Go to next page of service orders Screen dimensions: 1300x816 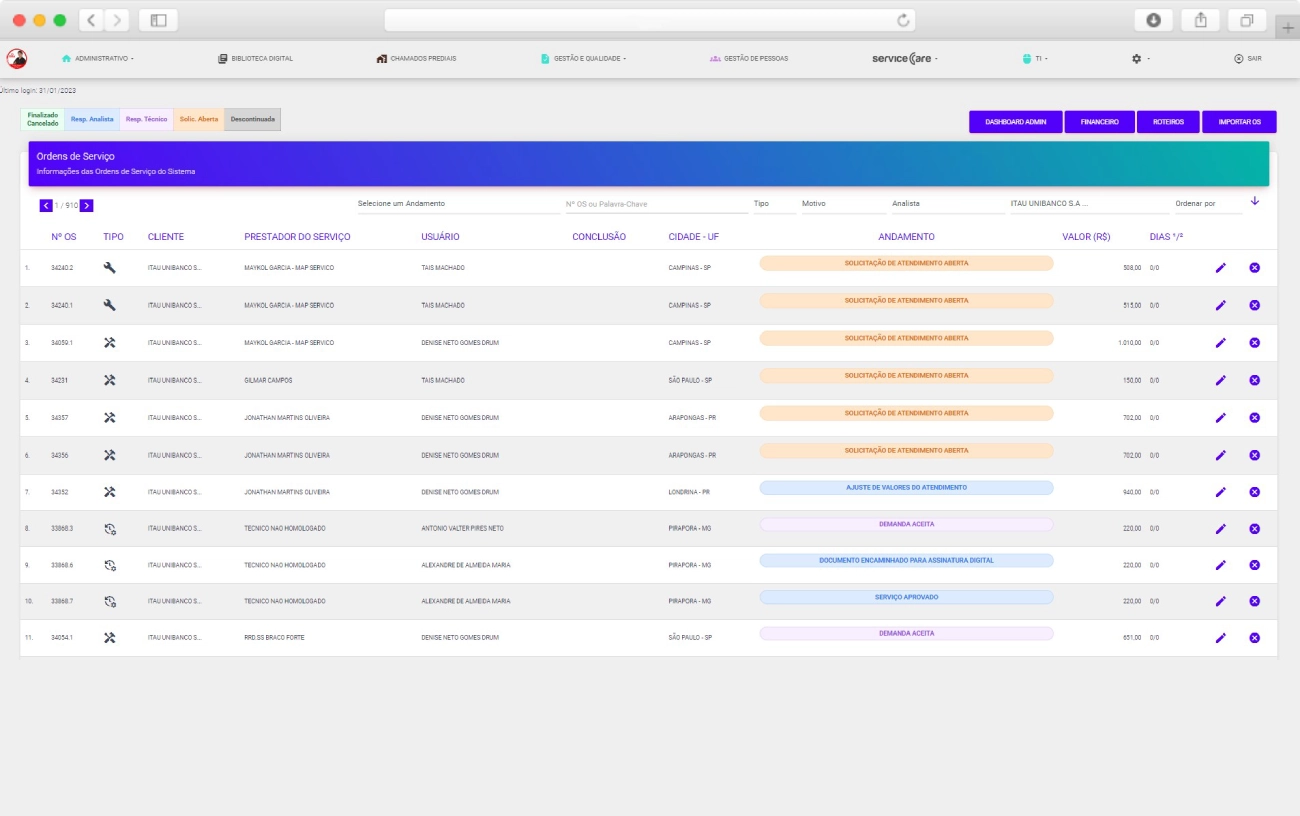point(87,205)
